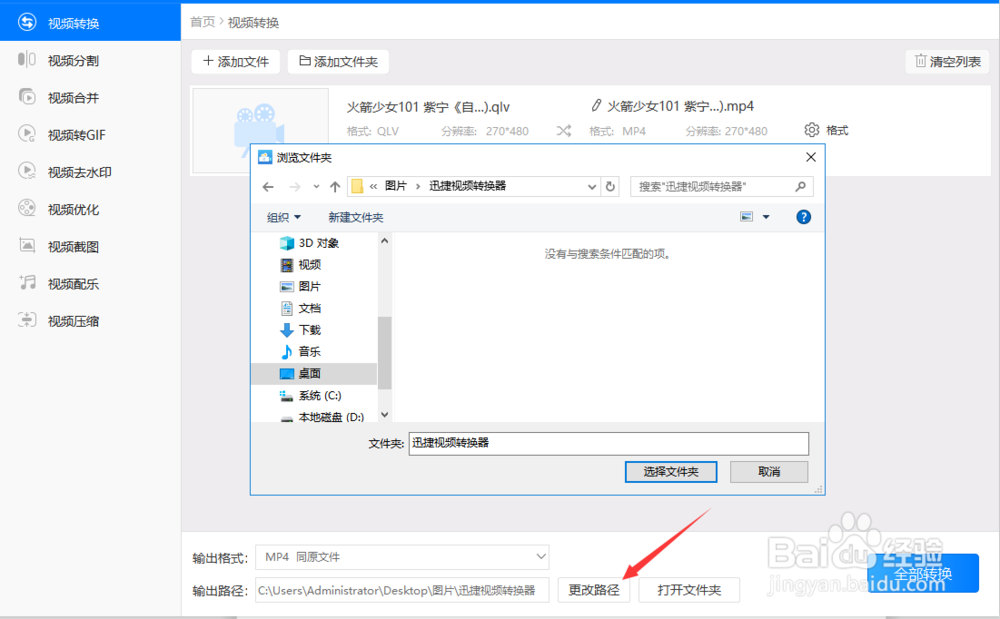This screenshot has height=619, width=1000.
Task: Click the change view icon
Action: [746, 217]
